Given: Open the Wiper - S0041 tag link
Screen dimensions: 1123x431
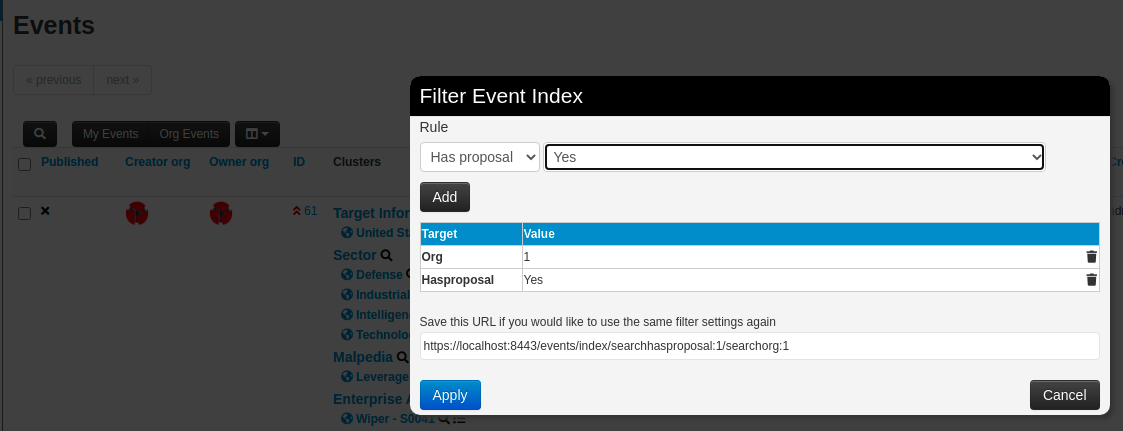Looking at the screenshot, I should 395,418.
